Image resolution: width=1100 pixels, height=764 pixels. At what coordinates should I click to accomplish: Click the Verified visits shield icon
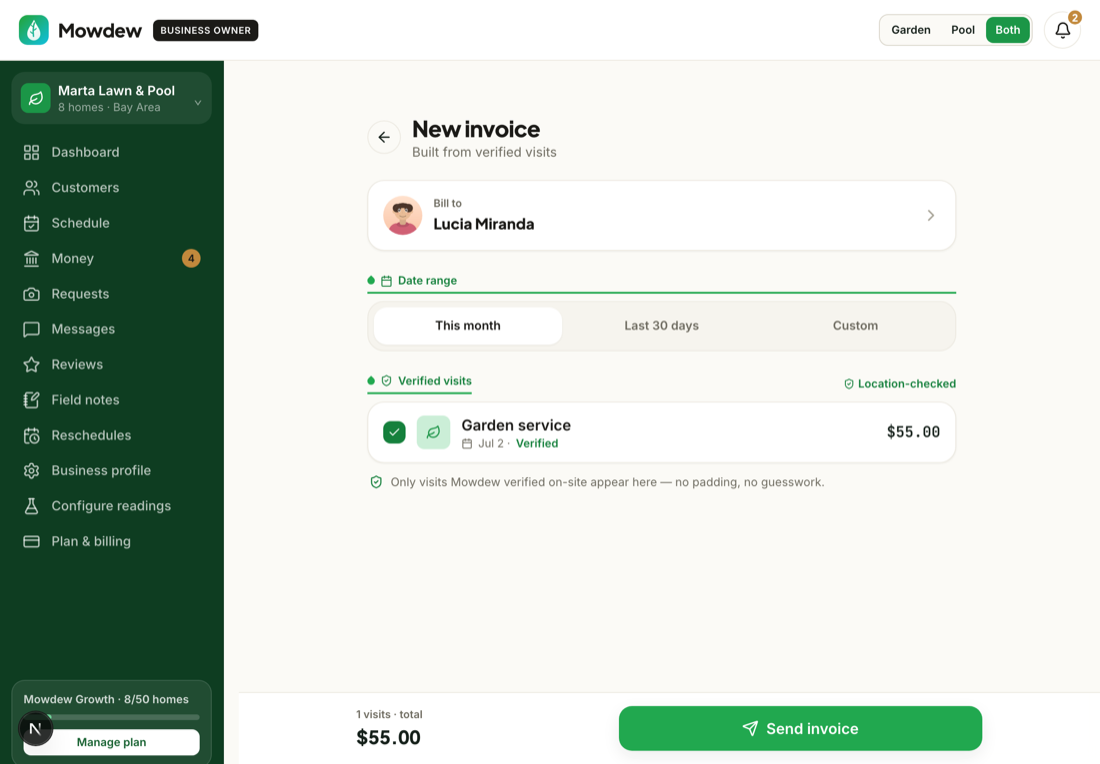(x=387, y=381)
